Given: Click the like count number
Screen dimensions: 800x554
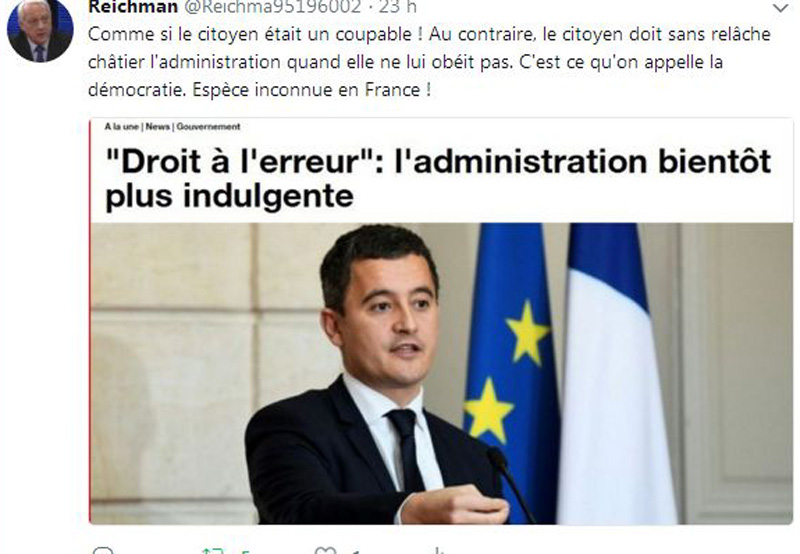Looking at the screenshot, I should [357, 551].
